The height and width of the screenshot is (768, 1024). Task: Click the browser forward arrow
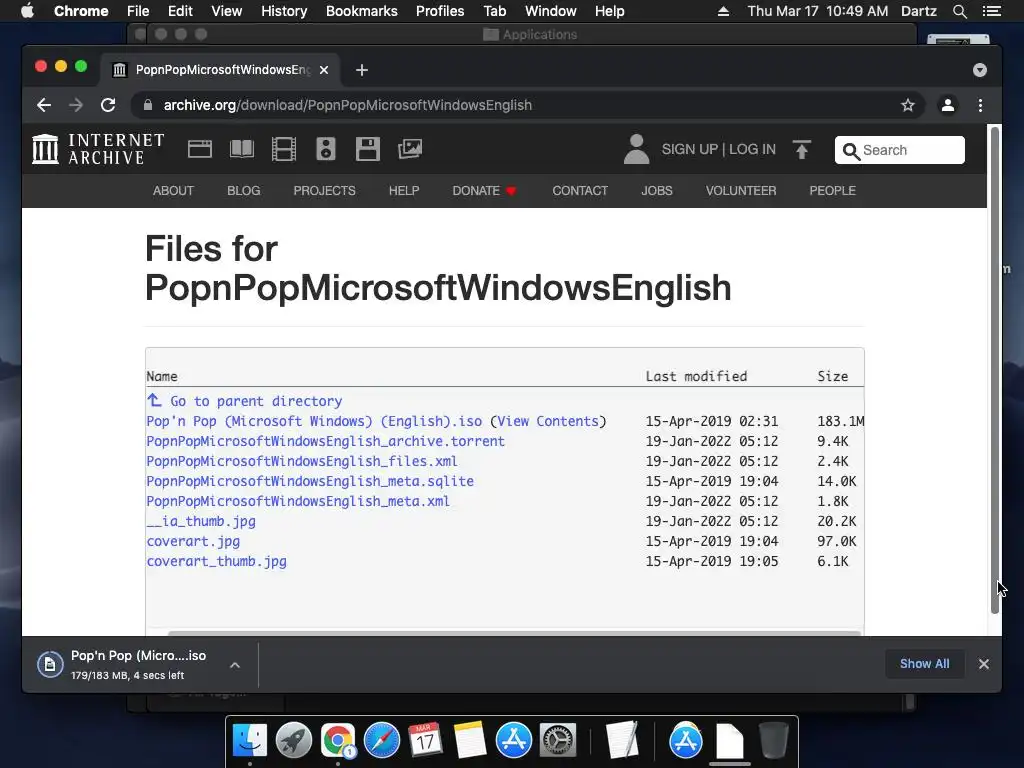pos(76,105)
